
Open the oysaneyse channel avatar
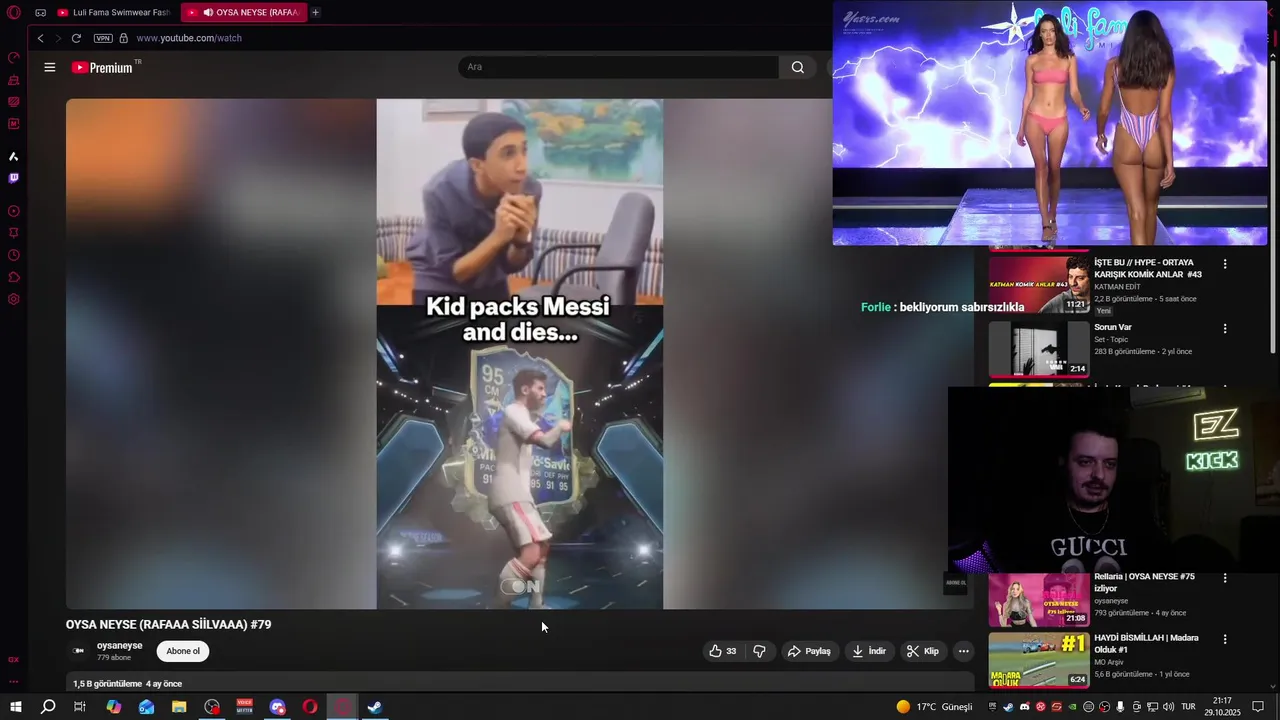[79, 651]
